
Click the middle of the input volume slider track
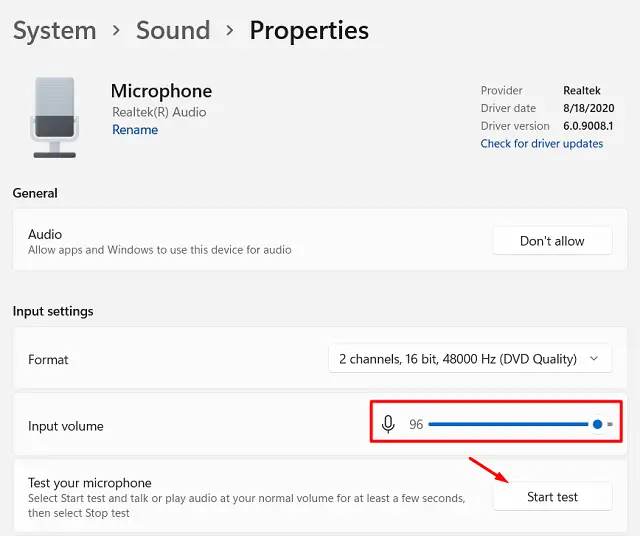click(508, 425)
